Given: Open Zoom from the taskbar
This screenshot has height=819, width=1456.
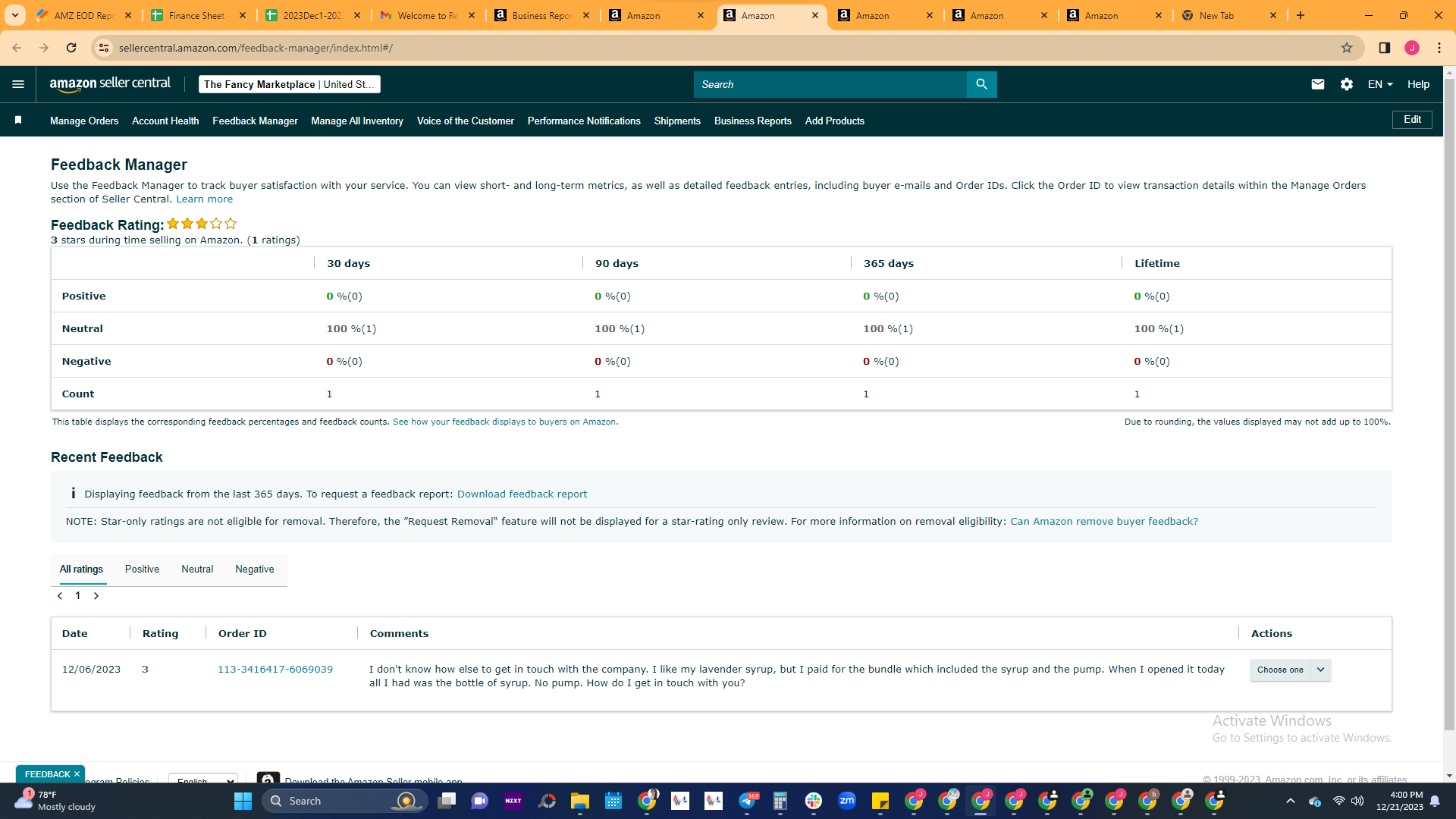Looking at the screenshot, I should click(847, 801).
